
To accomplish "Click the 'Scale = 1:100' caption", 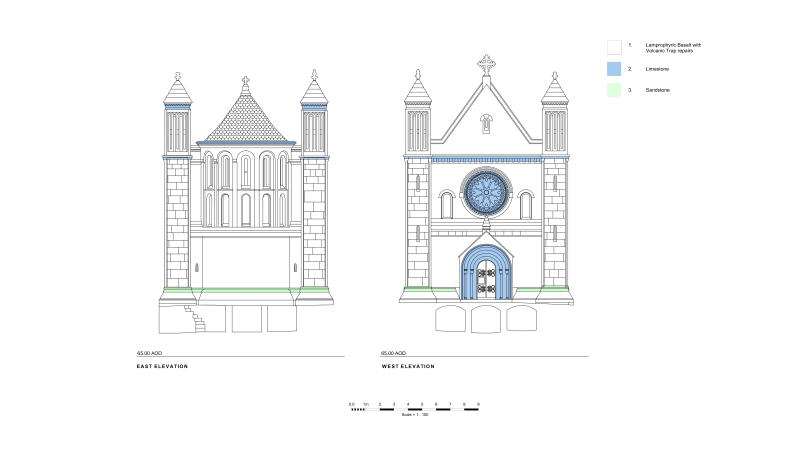I will pyautogui.click(x=415, y=415).
